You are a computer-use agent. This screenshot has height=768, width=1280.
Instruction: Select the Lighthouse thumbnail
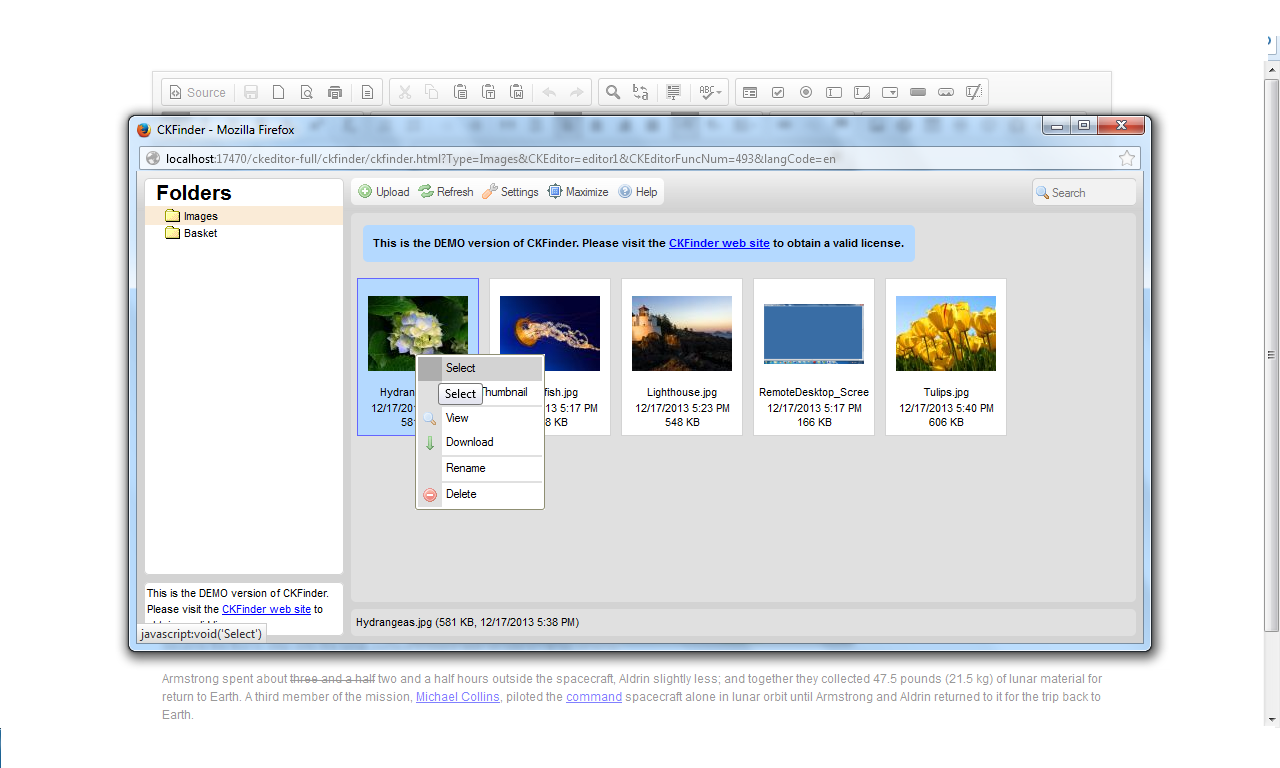point(682,333)
